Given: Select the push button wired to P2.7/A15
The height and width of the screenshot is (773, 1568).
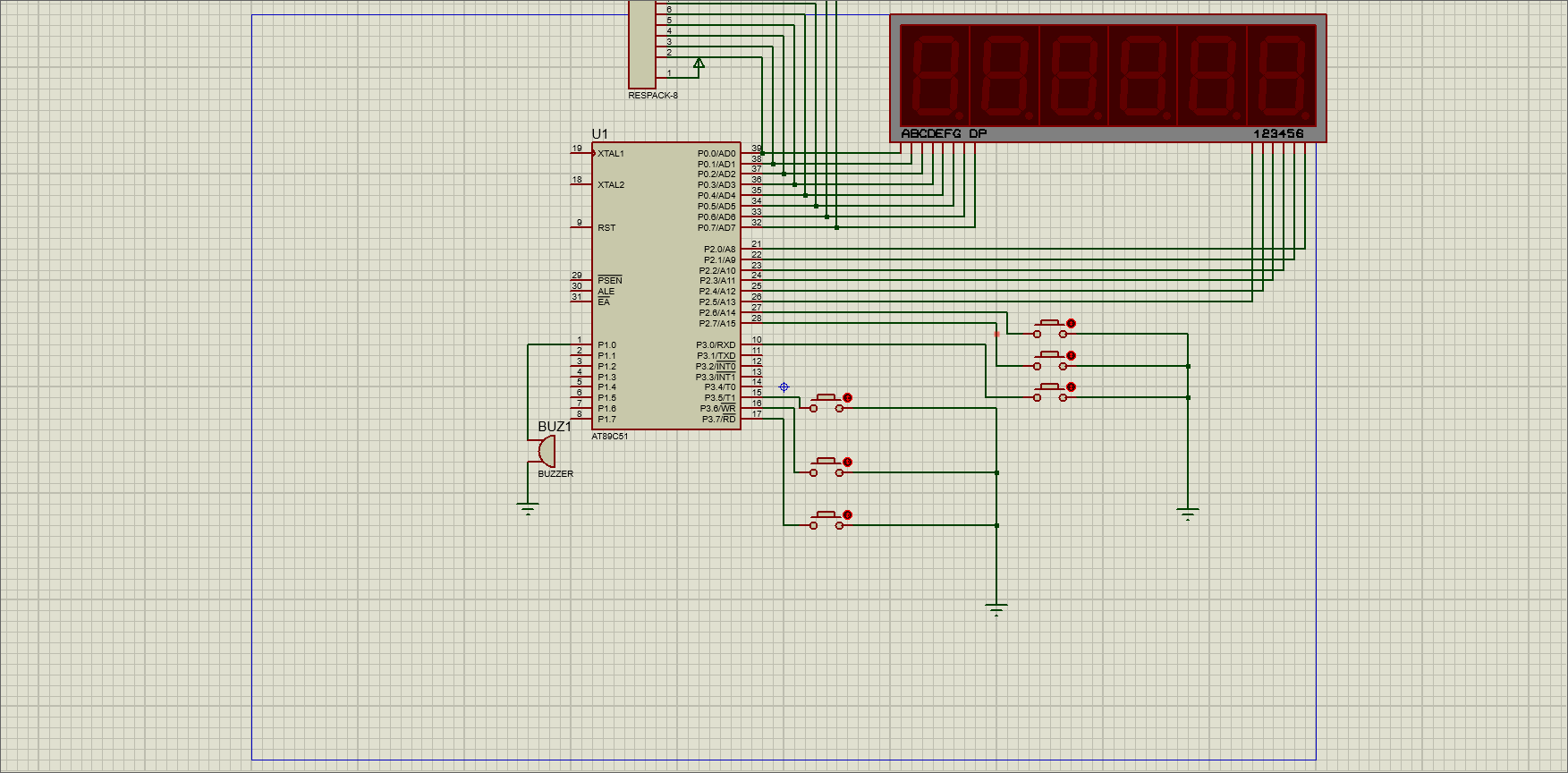Looking at the screenshot, I should [1051, 361].
